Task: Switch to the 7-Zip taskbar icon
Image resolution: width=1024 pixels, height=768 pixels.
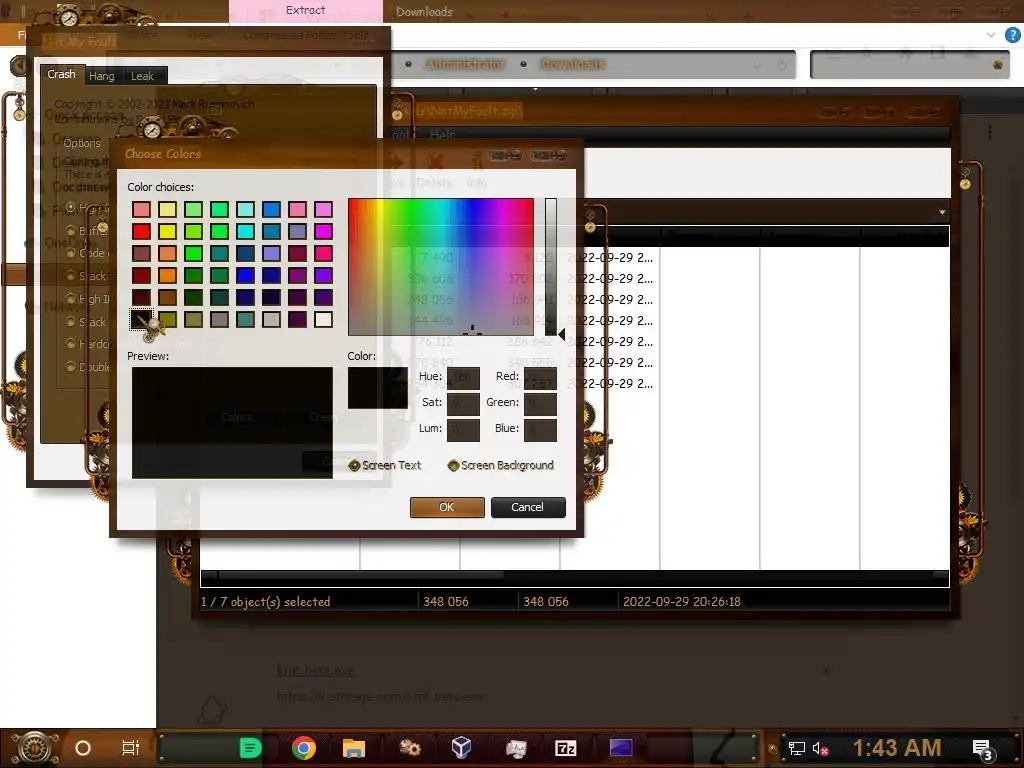Action: pyautogui.click(x=566, y=748)
